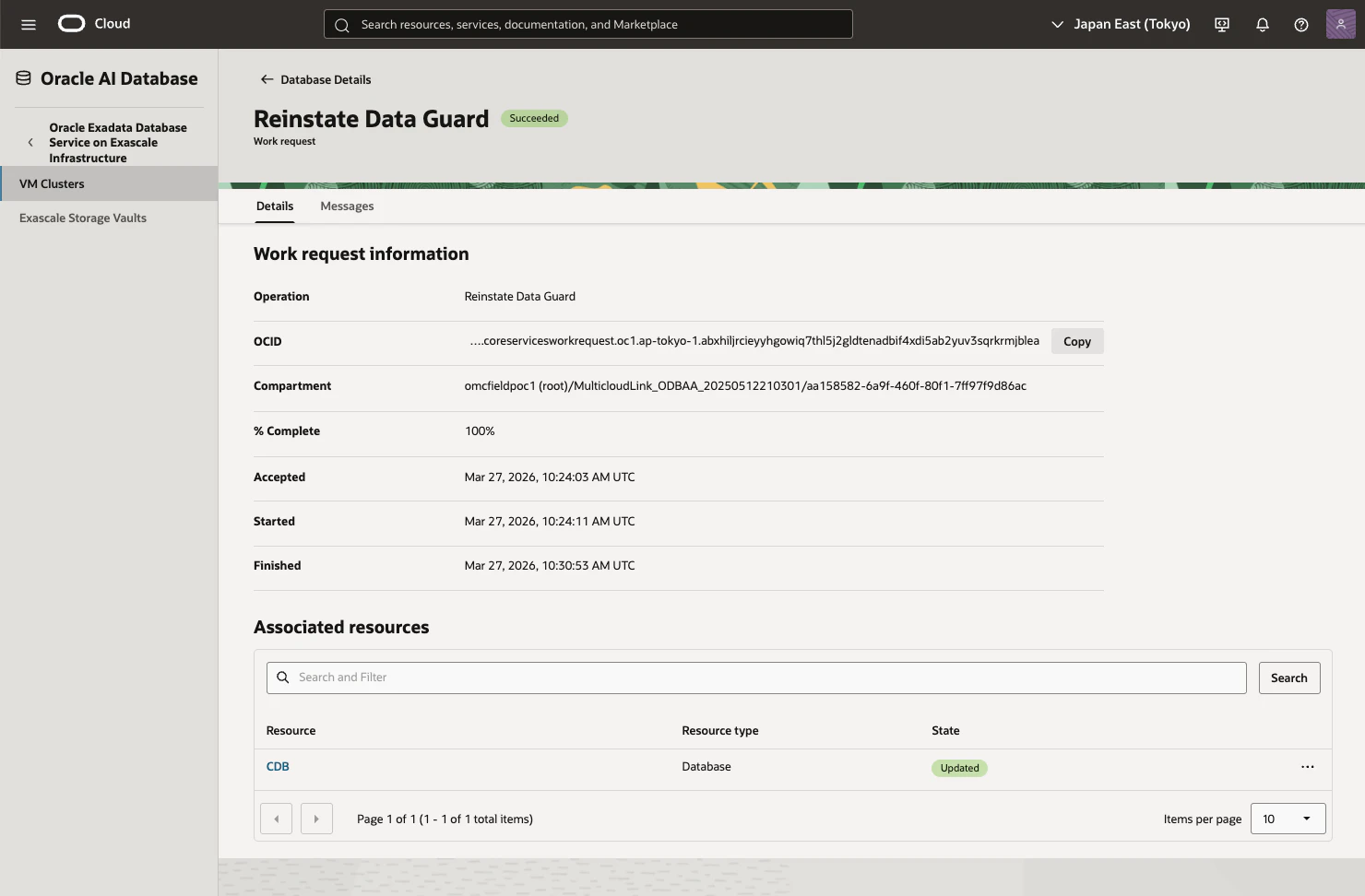The height and width of the screenshot is (896, 1365).
Task: Open the CDB database resource link
Action: pos(278,767)
